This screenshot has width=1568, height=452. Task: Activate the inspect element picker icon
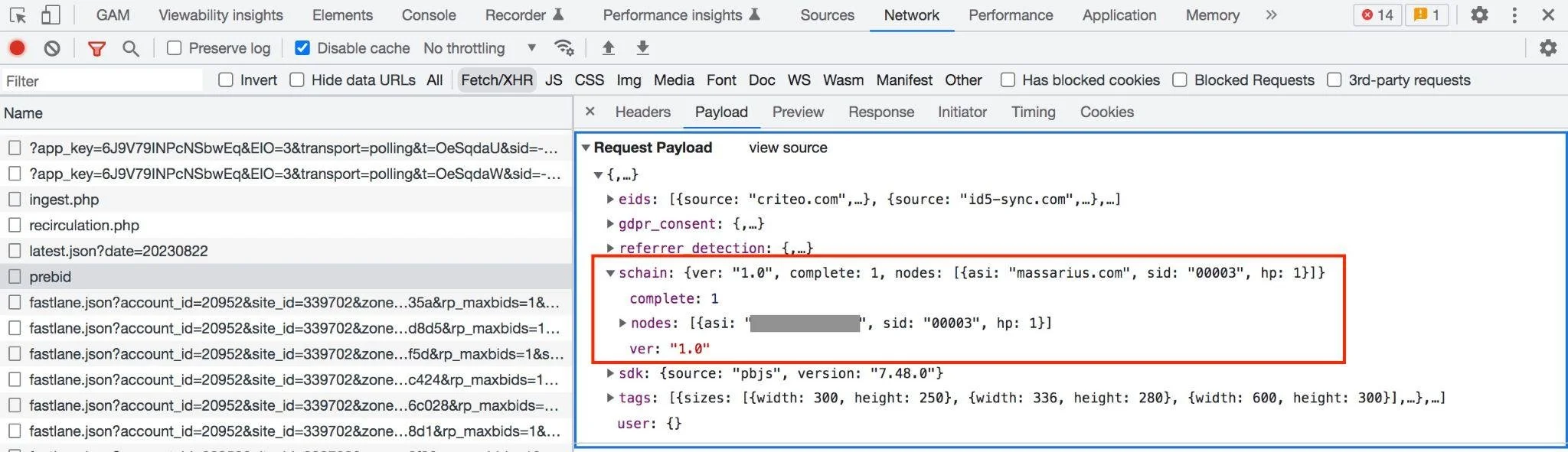(x=18, y=15)
